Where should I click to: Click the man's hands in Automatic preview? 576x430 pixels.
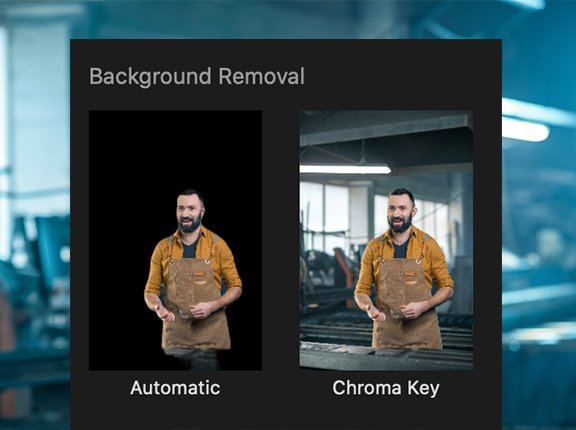click(x=184, y=311)
